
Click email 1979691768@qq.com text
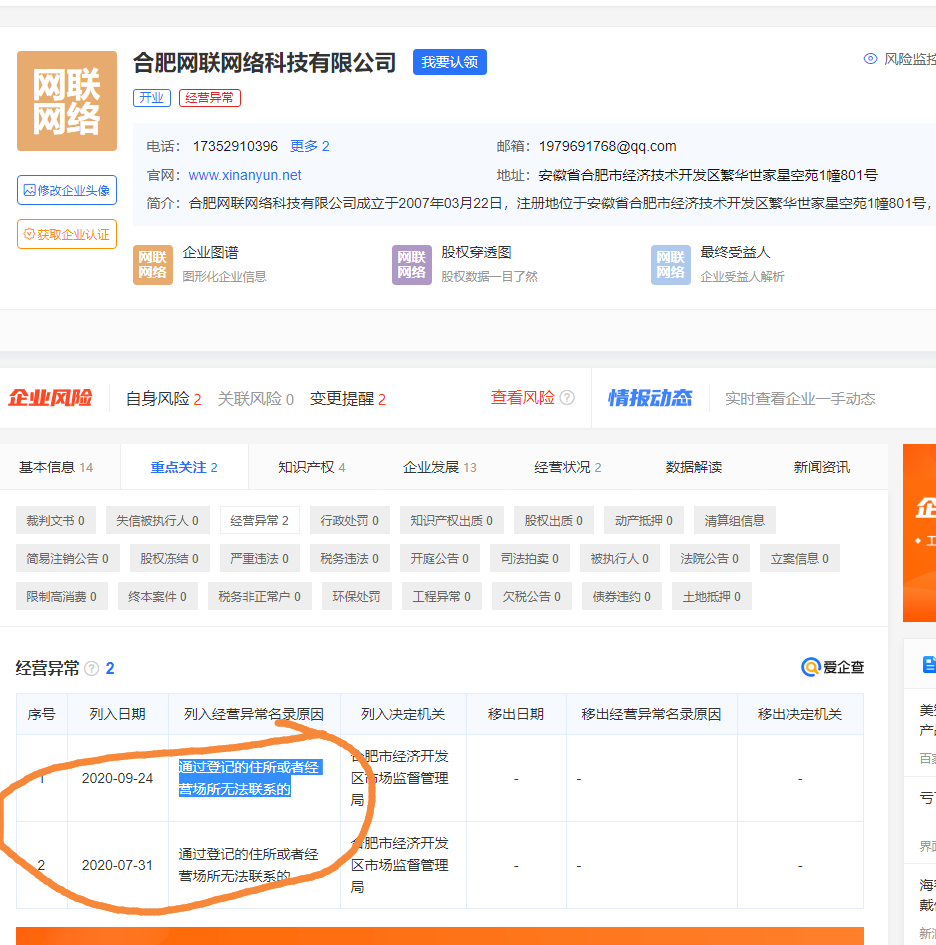coord(608,146)
